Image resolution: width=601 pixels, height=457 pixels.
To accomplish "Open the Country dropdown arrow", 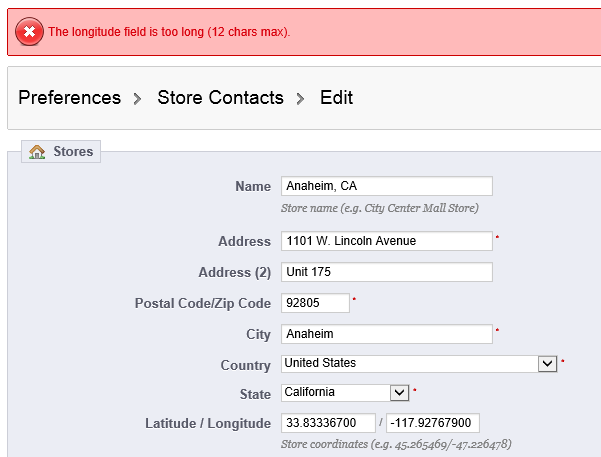I will pyautogui.click(x=547, y=363).
